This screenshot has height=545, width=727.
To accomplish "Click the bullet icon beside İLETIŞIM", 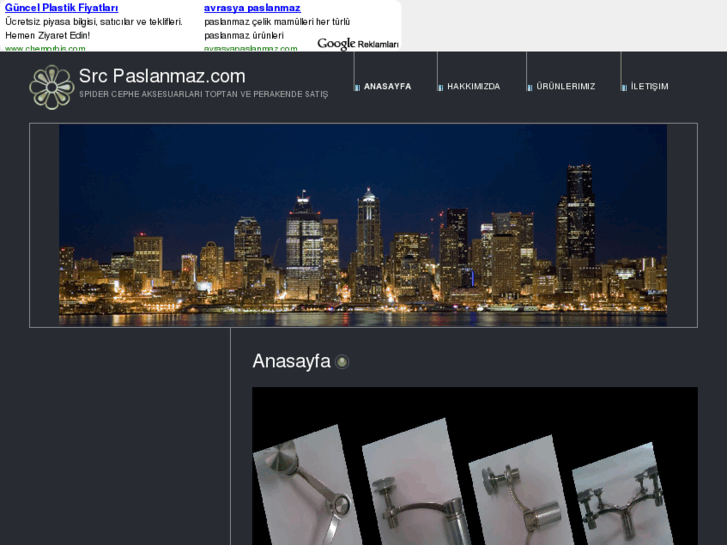I will click(x=624, y=88).
